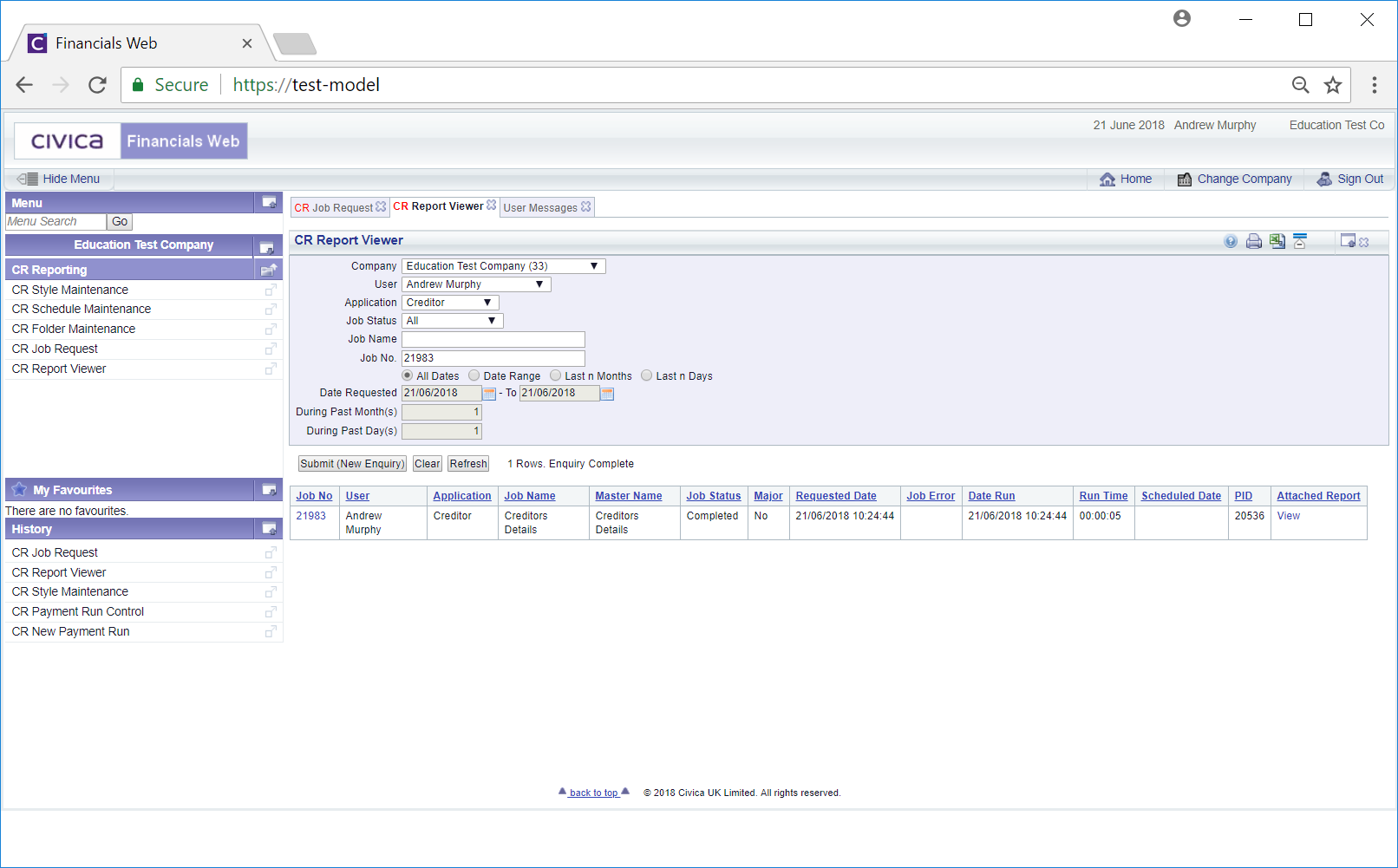Select the Last n Days radio button
1398x868 pixels.
(647, 375)
